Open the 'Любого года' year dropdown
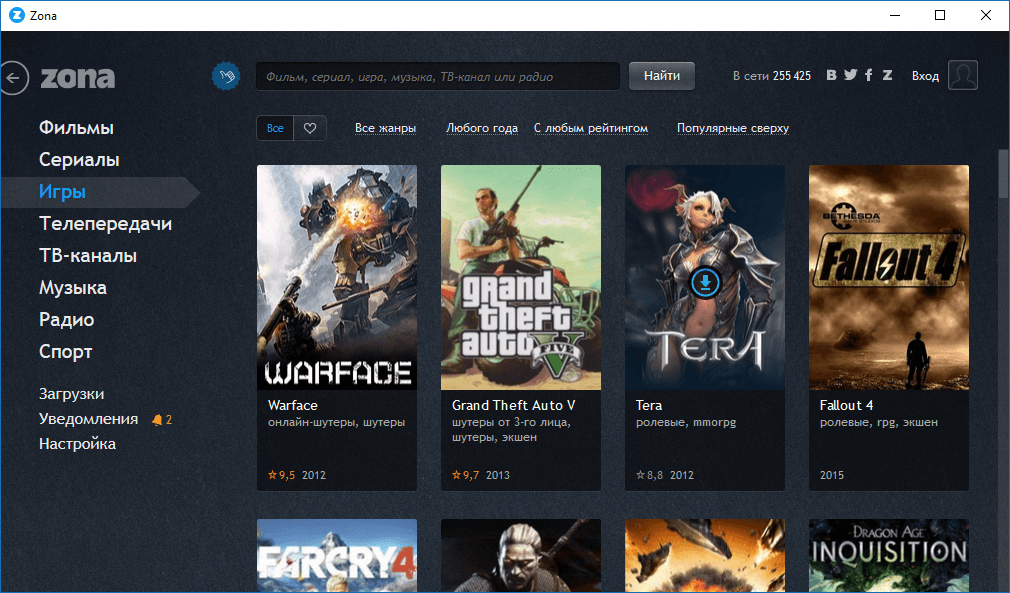This screenshot has width=1010, height=593. pyautogui.click(x=482, y=128)
